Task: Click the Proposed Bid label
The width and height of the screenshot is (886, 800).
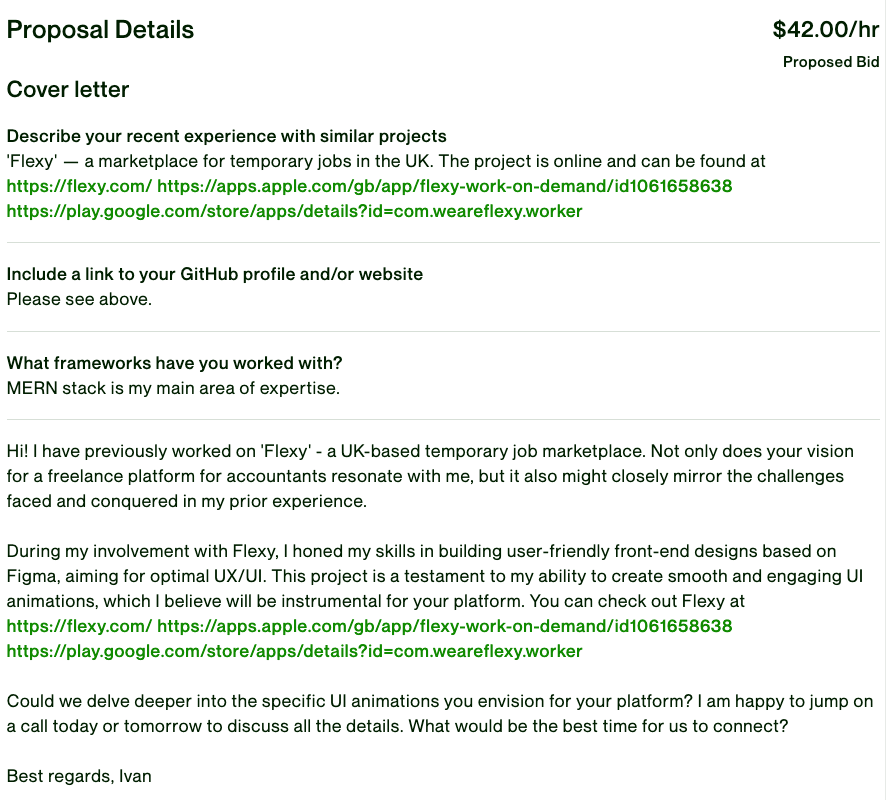Action: pos(831,62)
